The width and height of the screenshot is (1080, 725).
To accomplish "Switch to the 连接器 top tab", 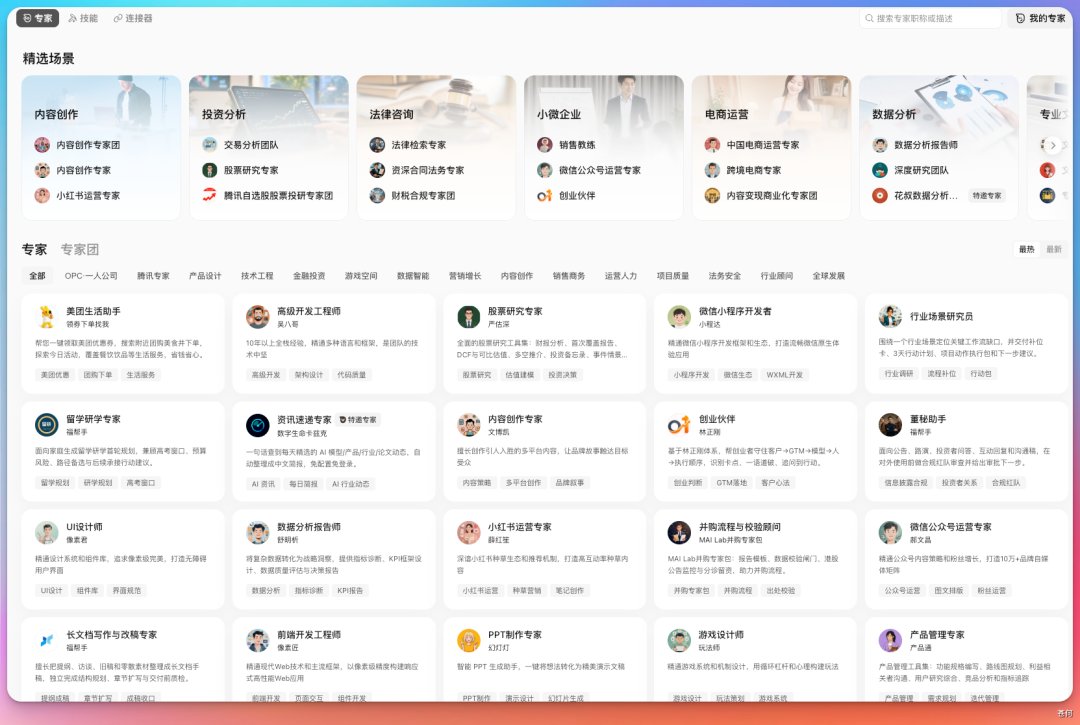I will pos(133,19).
